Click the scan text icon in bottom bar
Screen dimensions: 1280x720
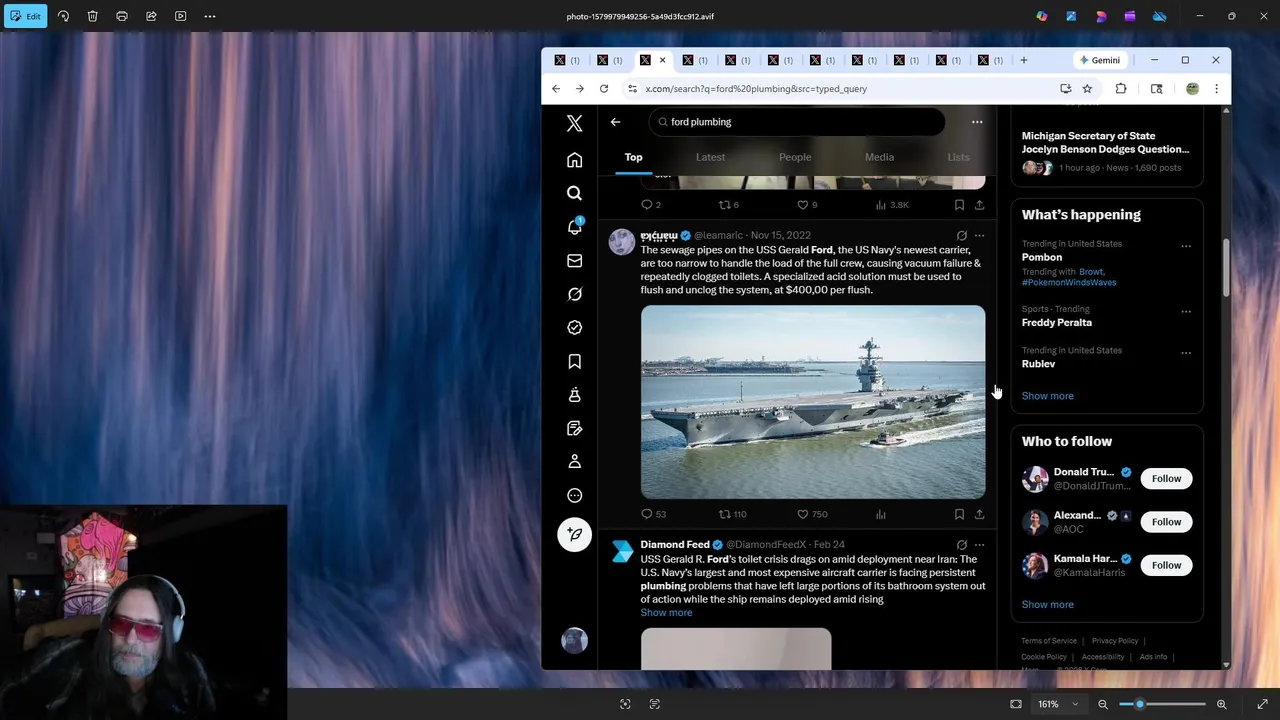coord(655,704)
